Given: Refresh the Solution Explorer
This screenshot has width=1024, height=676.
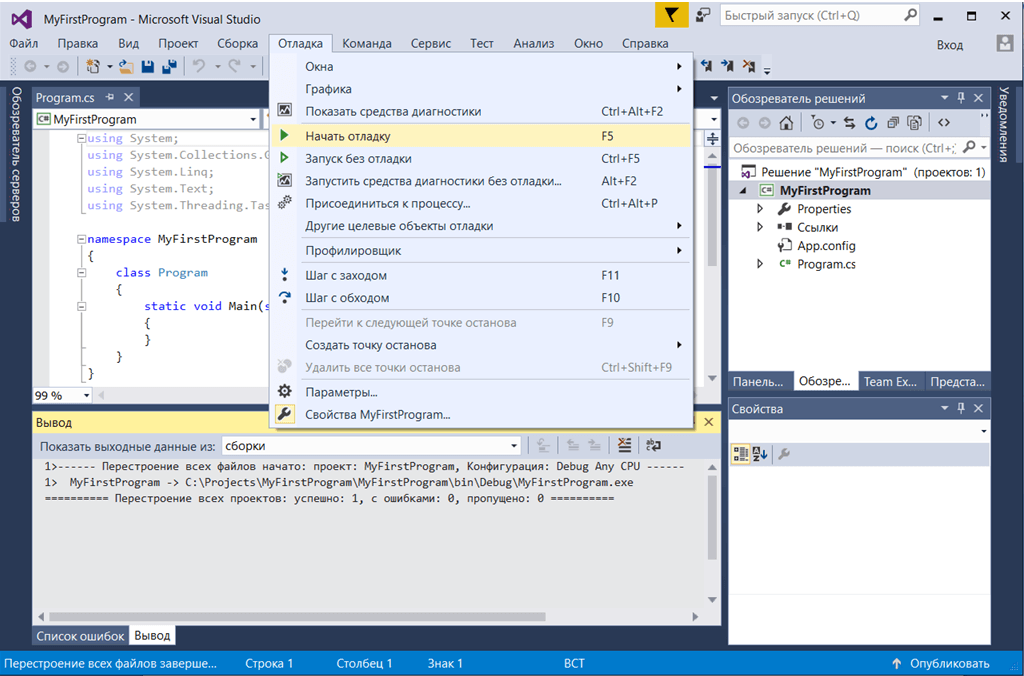Looking at the screenshot, I should coord(871,122).
